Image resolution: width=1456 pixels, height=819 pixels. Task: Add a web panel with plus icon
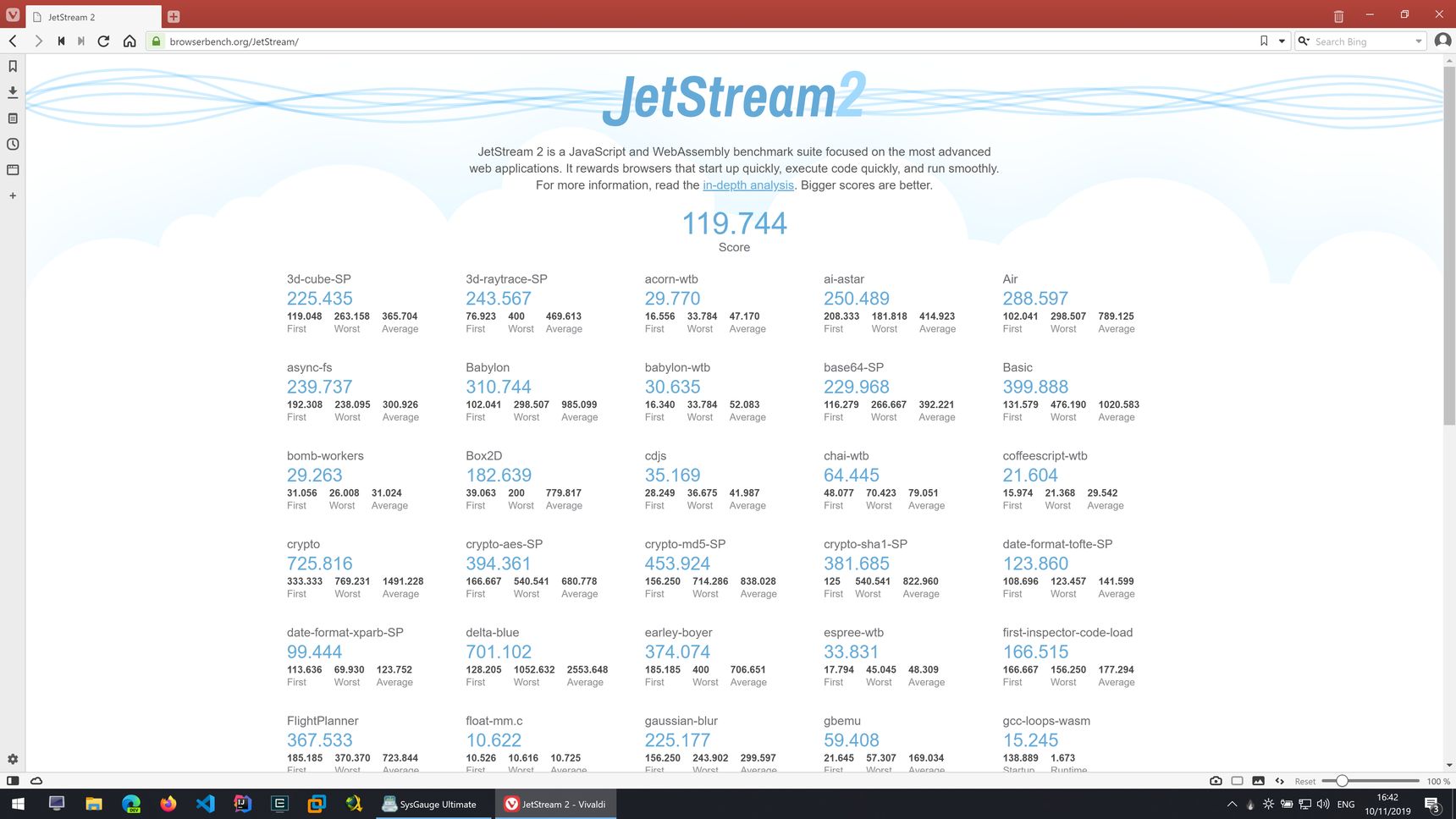tap(13, 195)
